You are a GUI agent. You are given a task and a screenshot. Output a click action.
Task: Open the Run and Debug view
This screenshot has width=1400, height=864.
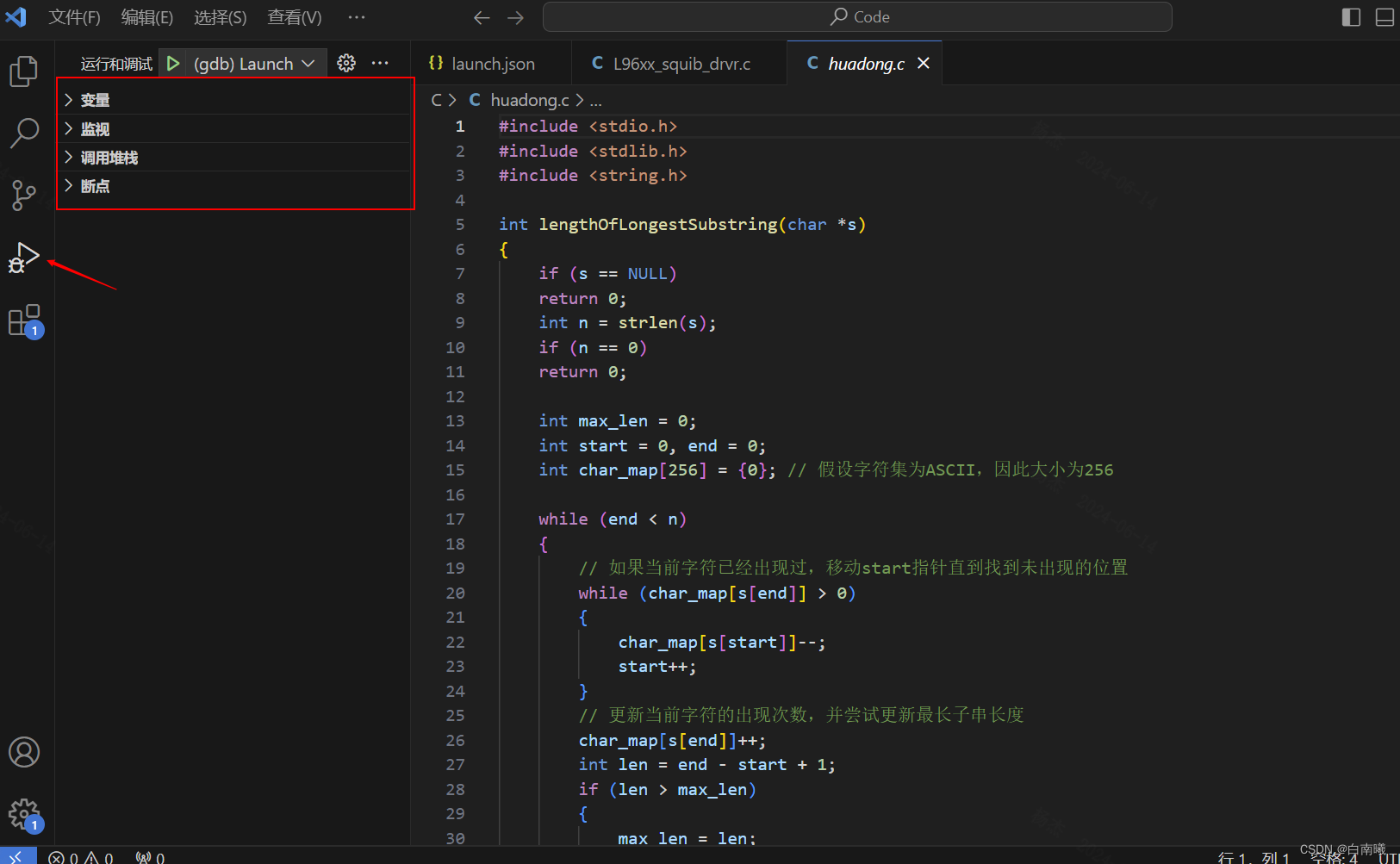[x=24, y=258]
